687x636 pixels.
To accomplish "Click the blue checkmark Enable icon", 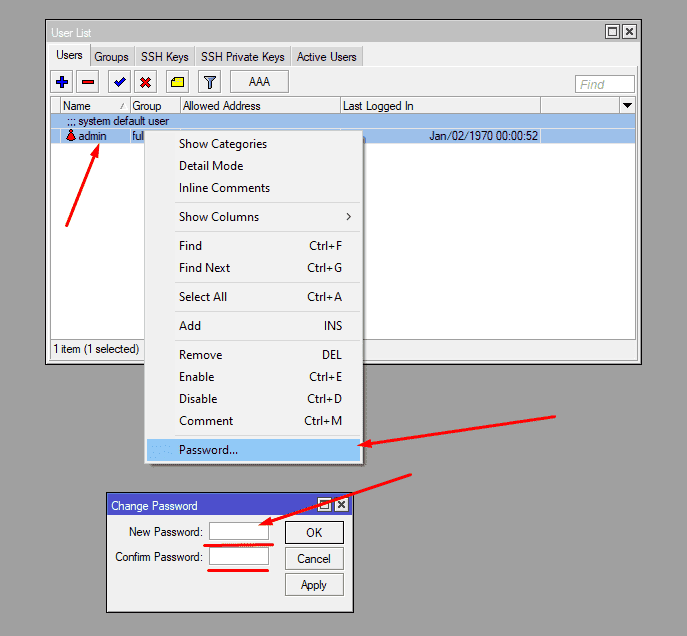I will [x=120, y=82].
